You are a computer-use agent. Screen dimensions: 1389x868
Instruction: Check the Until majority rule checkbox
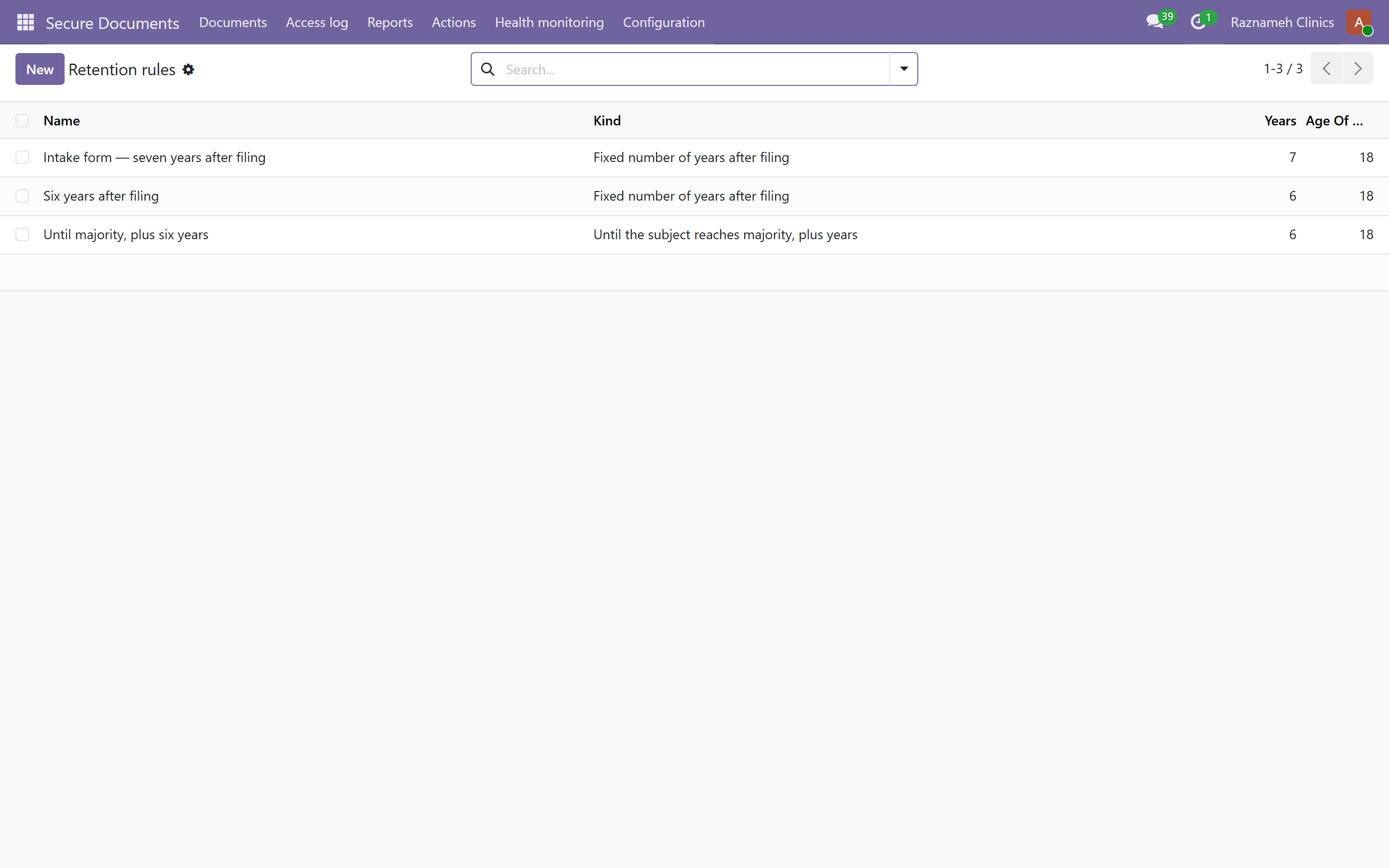click(x=22, y=234)
